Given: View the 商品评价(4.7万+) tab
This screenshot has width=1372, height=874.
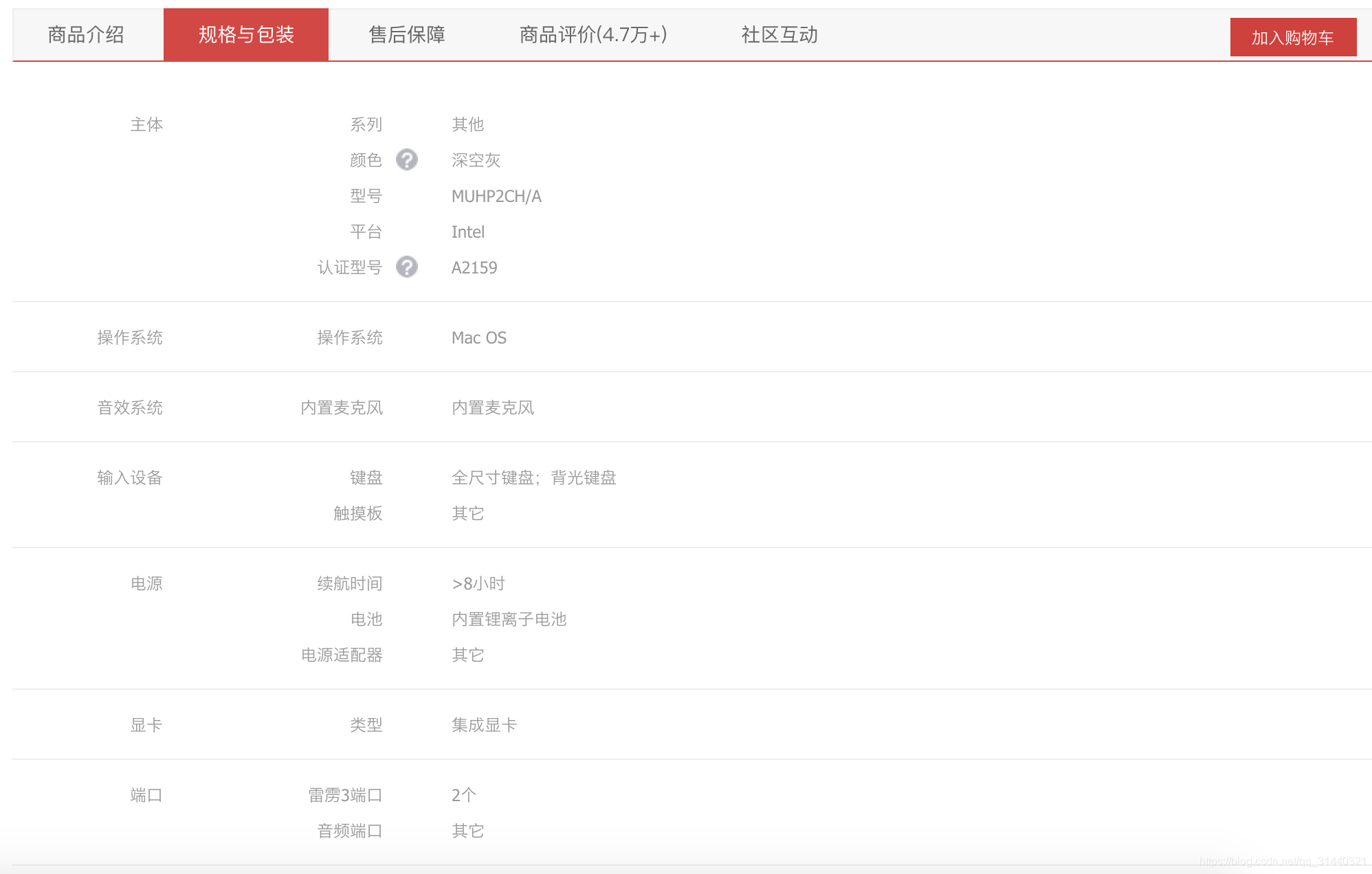Looking at the screenshot, I should 593,34.
